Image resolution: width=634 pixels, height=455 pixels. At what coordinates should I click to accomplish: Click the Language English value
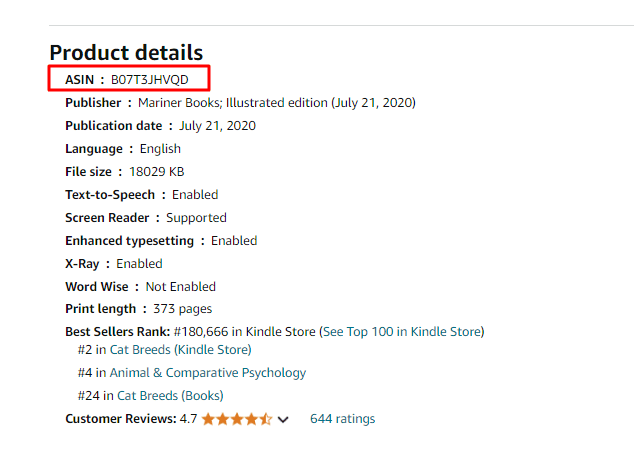coord(160,149)
